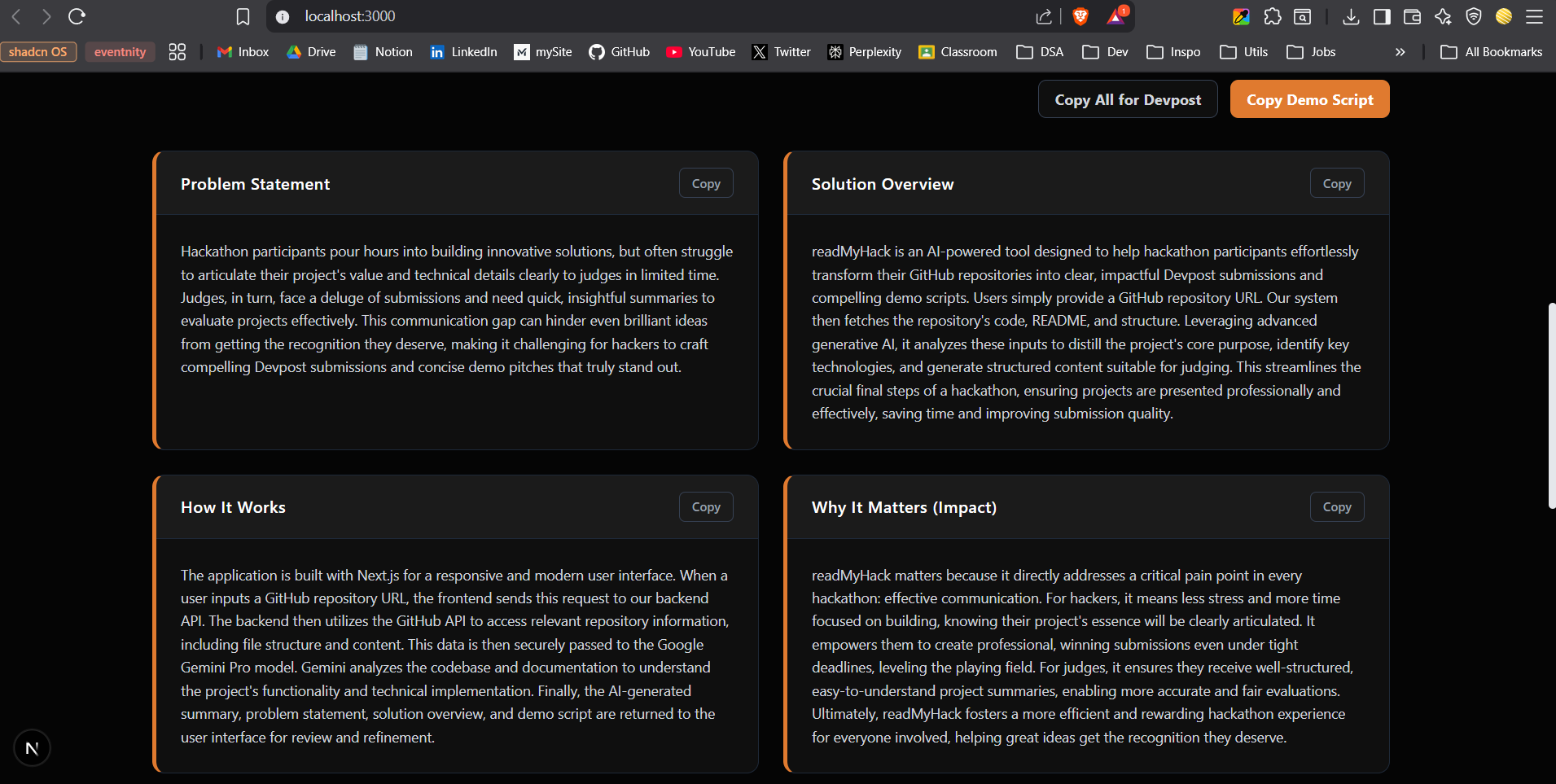Image resolution: width=1556 pixels, height=784 pixels.
Task: Toggle the browser sidebar panel icon
Action: (1382, 16)
